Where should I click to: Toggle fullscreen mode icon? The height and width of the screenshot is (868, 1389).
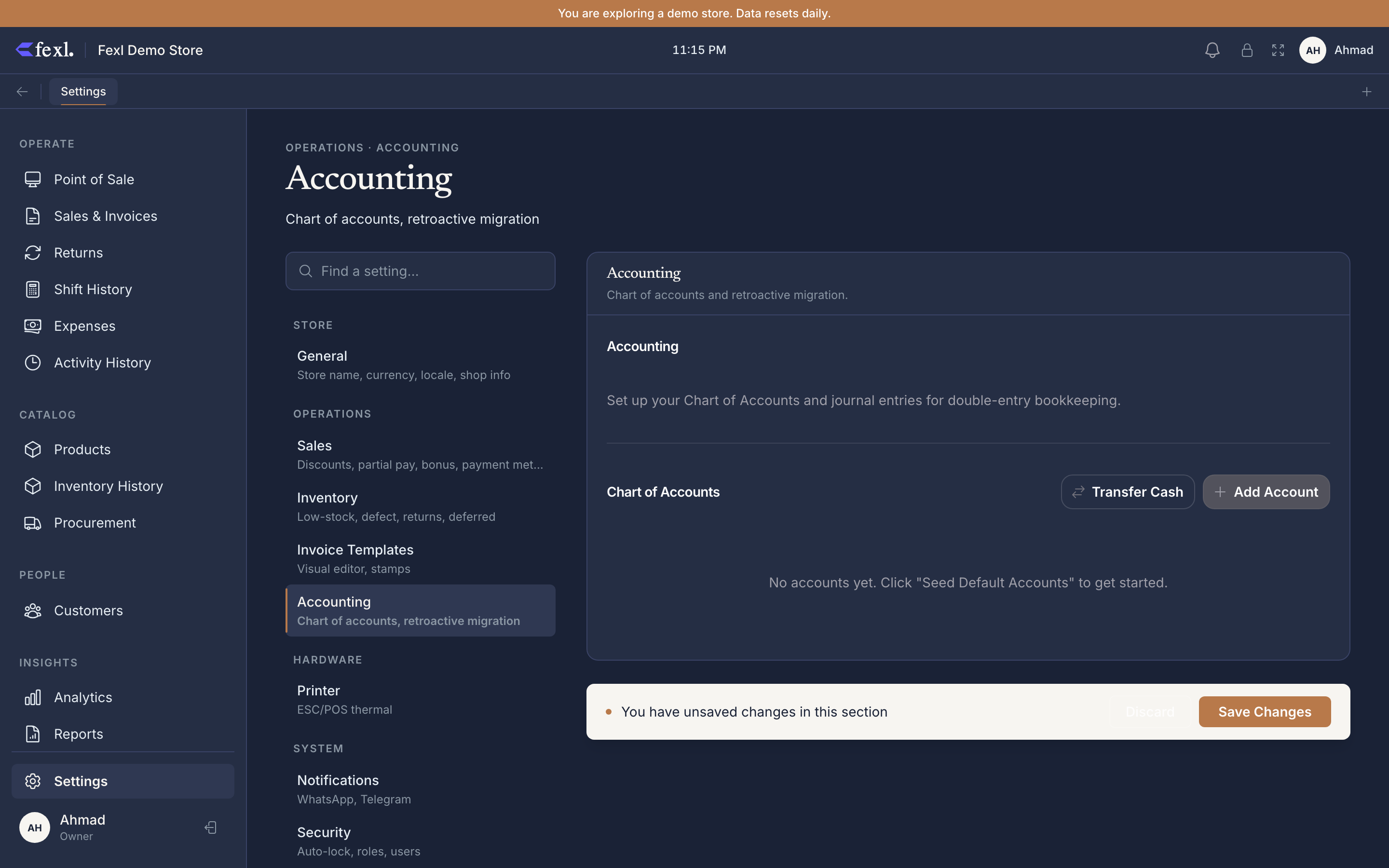[x=1278, y=50]
